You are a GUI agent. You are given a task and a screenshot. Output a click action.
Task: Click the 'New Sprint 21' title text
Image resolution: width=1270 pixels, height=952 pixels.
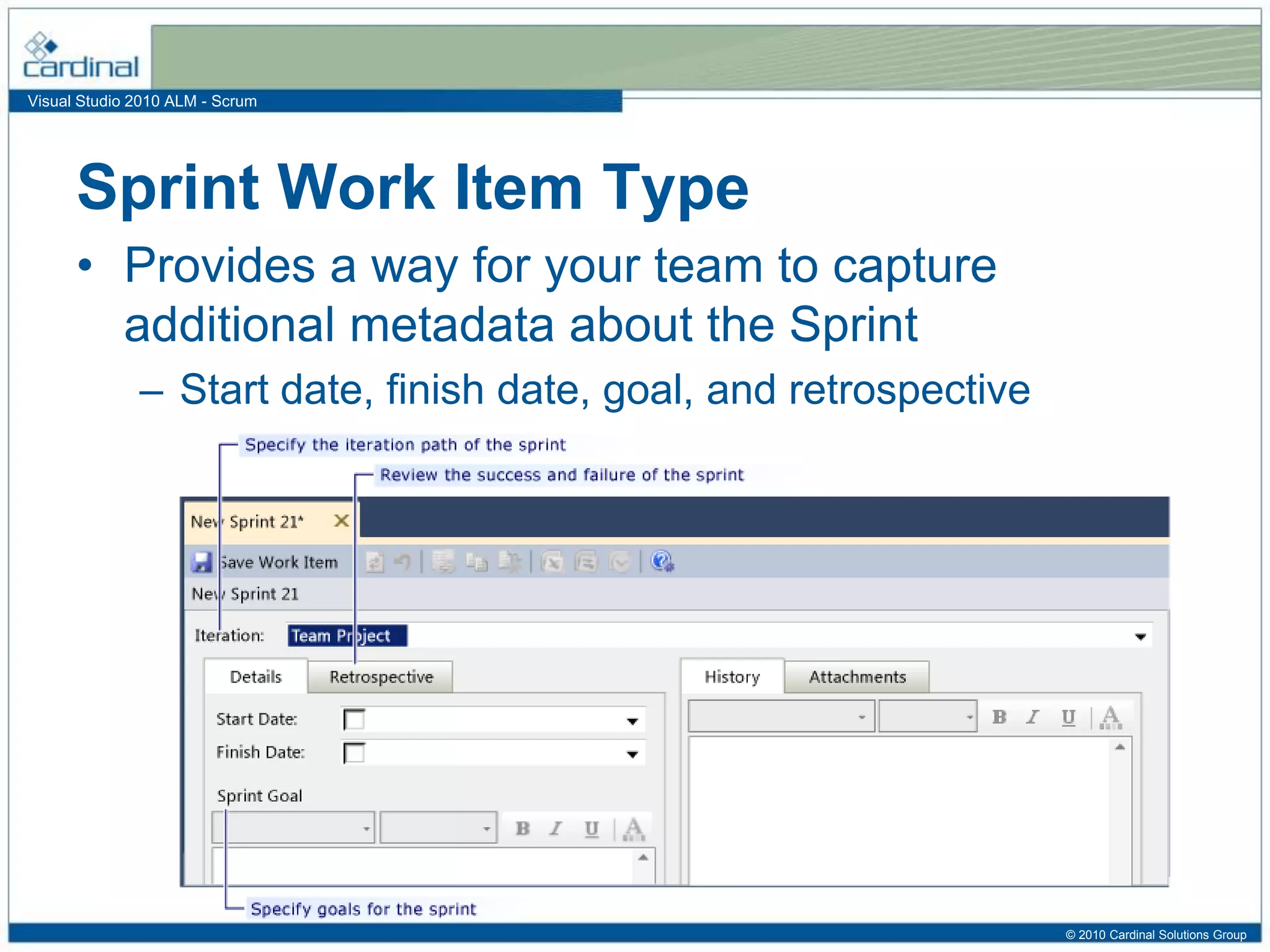coord(245,594)
